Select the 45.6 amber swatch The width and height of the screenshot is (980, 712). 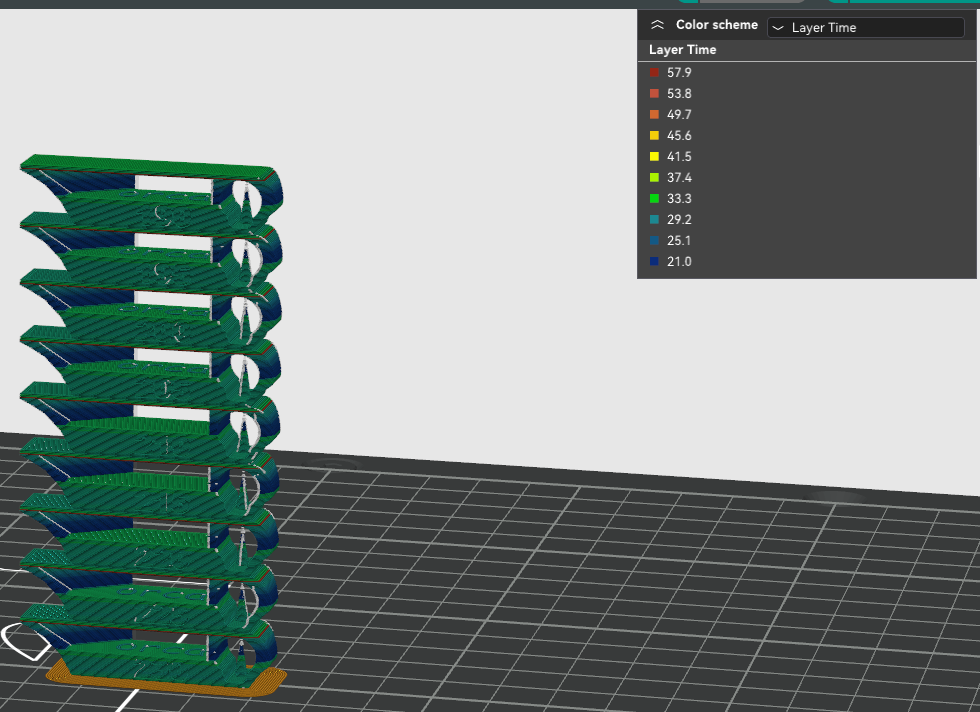[654, 136]
